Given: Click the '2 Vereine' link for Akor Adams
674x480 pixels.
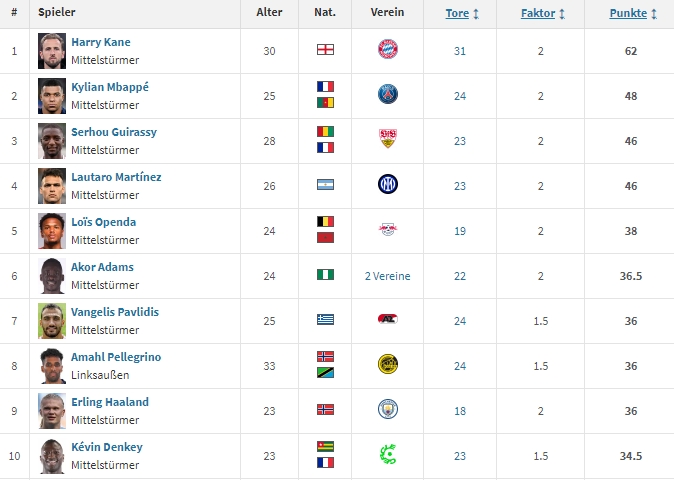Looking at the screenshot, I should pos(387,276).
